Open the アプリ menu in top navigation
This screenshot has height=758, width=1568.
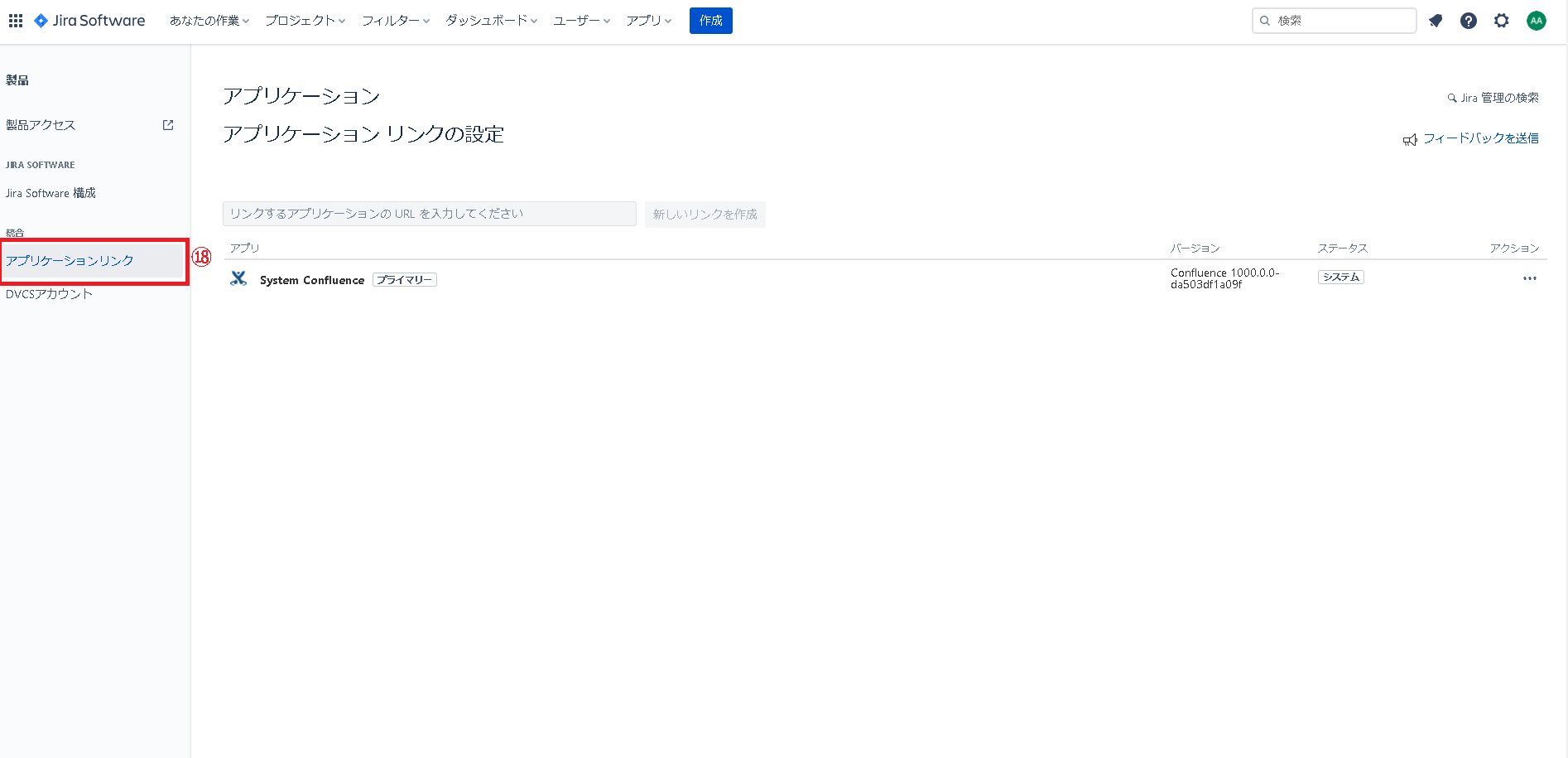648,21
